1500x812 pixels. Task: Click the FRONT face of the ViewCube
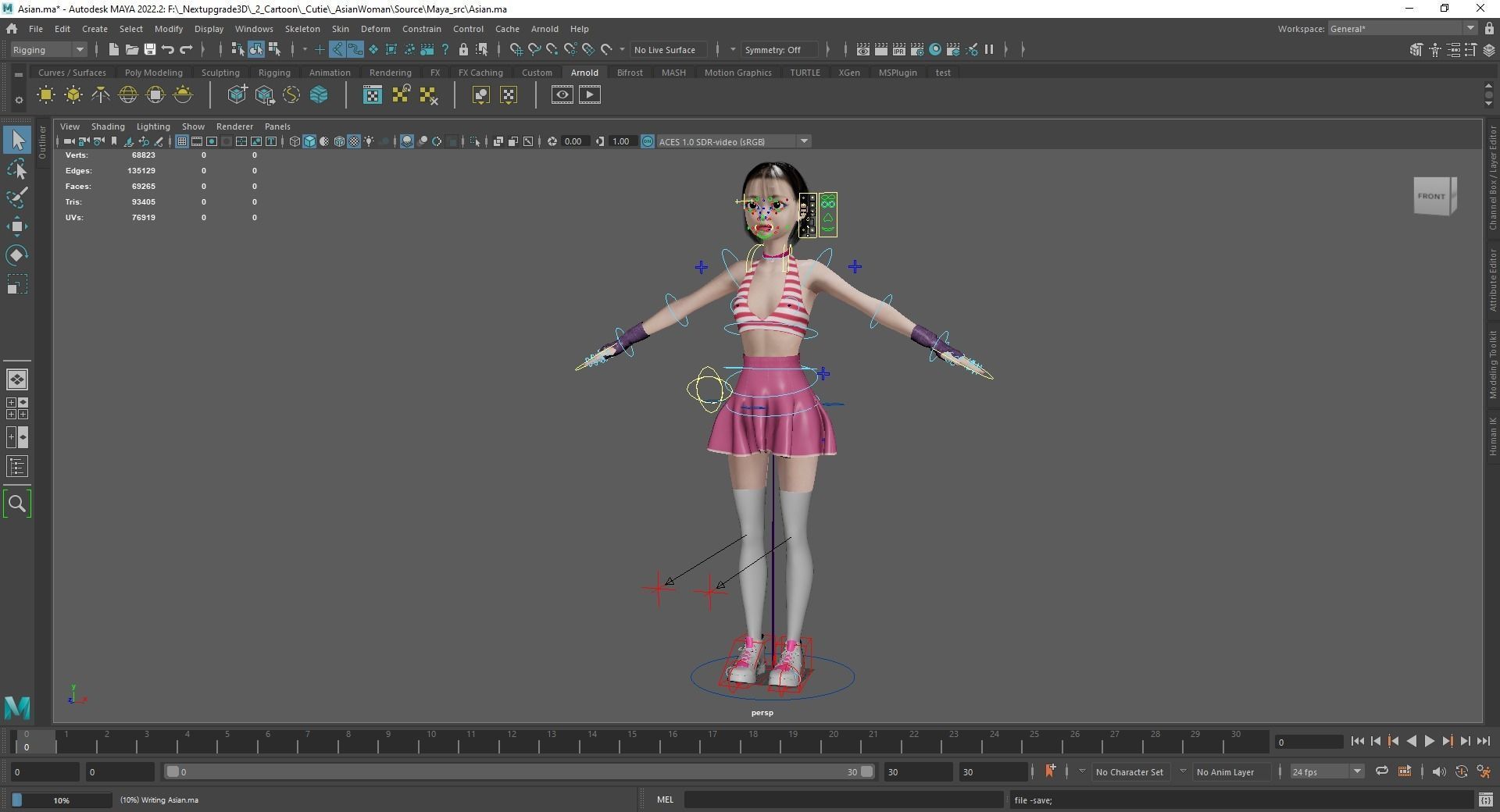[x=1431, y=196]
